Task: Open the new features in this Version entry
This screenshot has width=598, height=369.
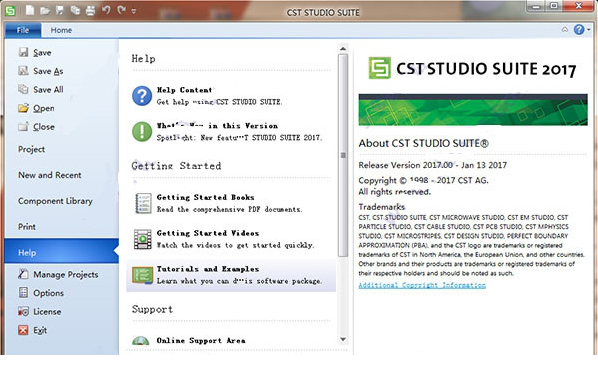Action: (x=231, y=132)
